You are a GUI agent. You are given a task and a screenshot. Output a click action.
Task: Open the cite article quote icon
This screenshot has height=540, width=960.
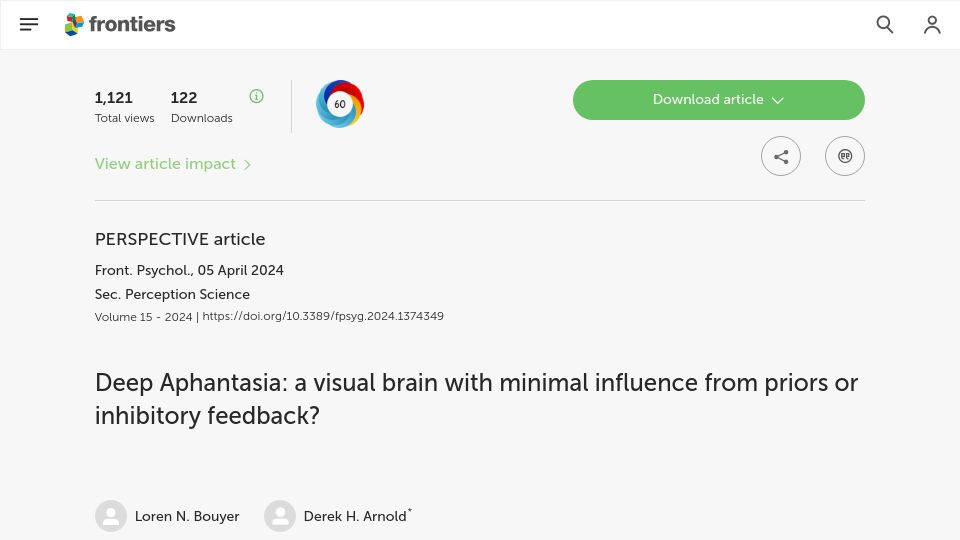pos(845,156)
